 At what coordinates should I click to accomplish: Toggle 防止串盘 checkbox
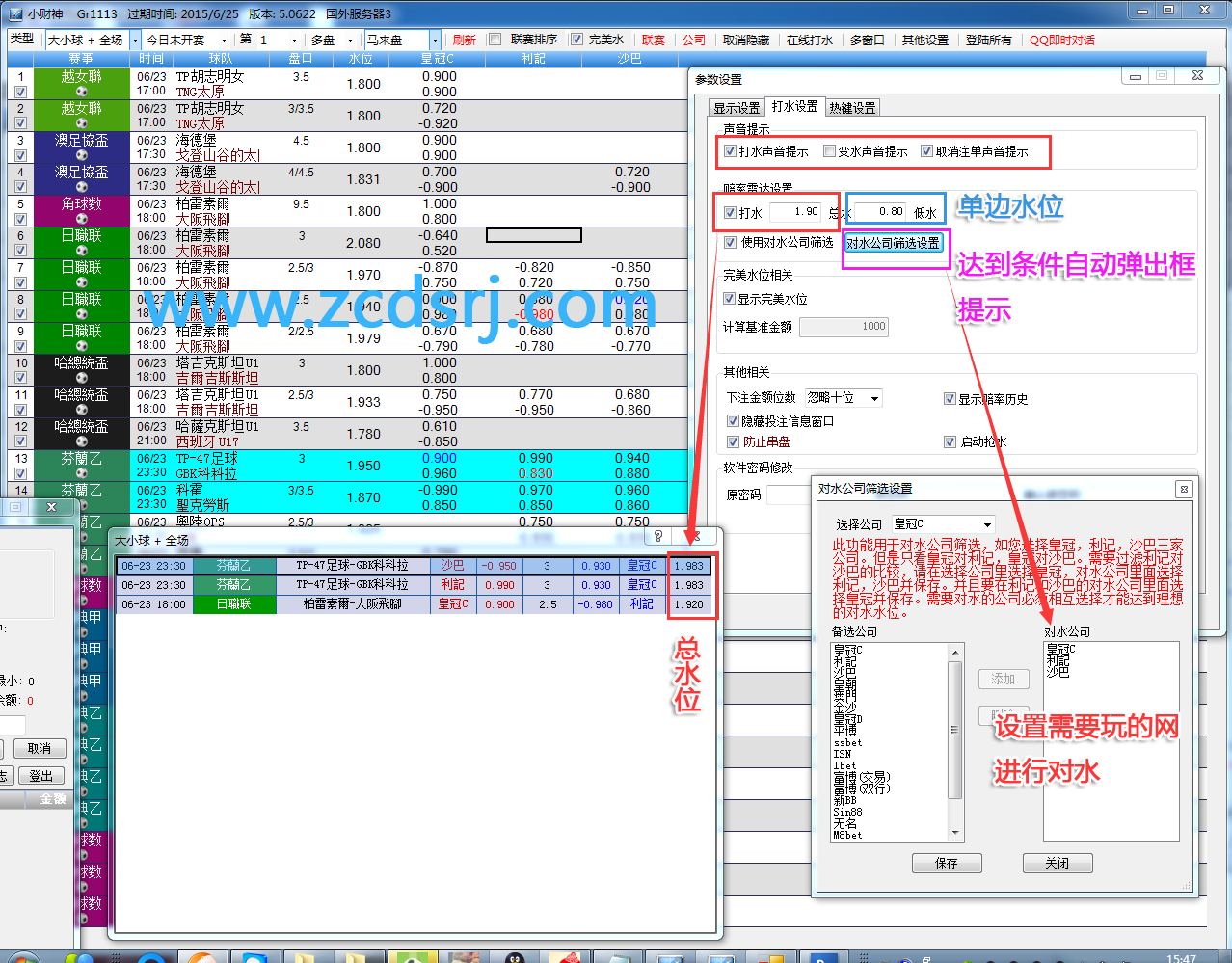(733, 441)
